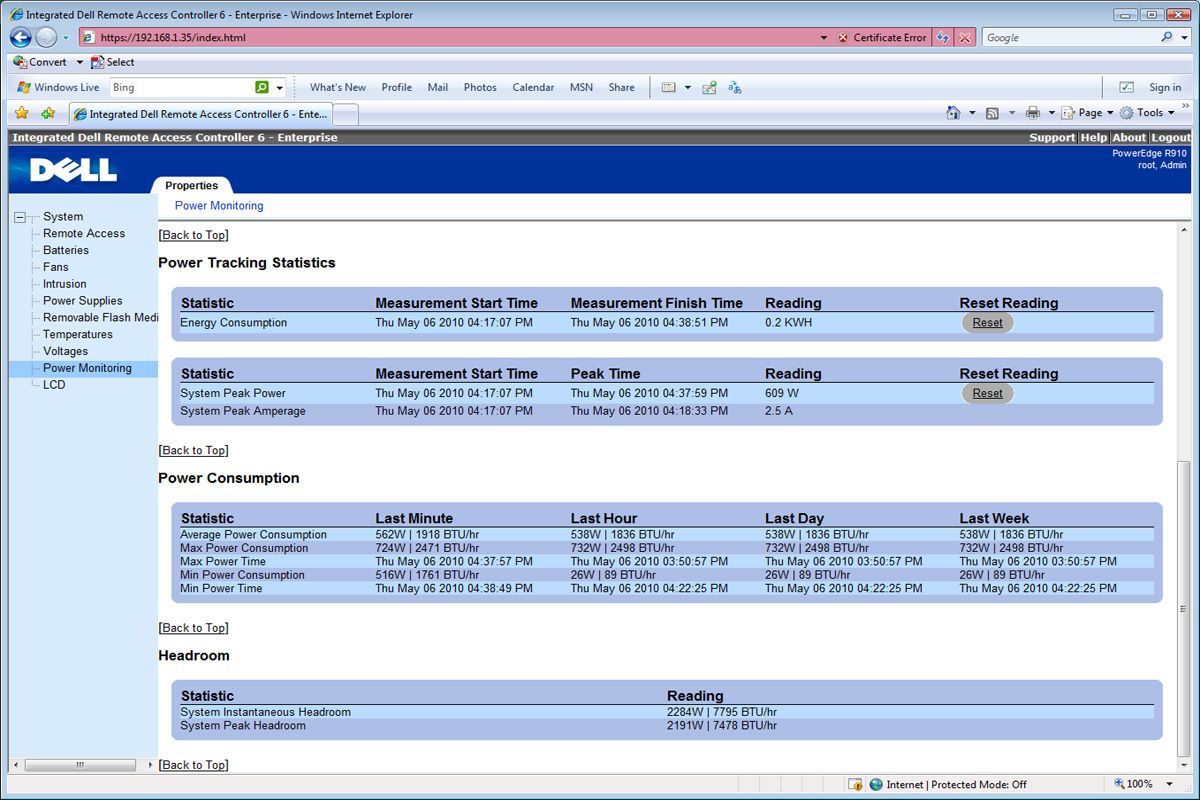This screenshot has width=1200, height=800.
Task: Open the recent pages dropdown arrow
Action: (x=66, y=38)
